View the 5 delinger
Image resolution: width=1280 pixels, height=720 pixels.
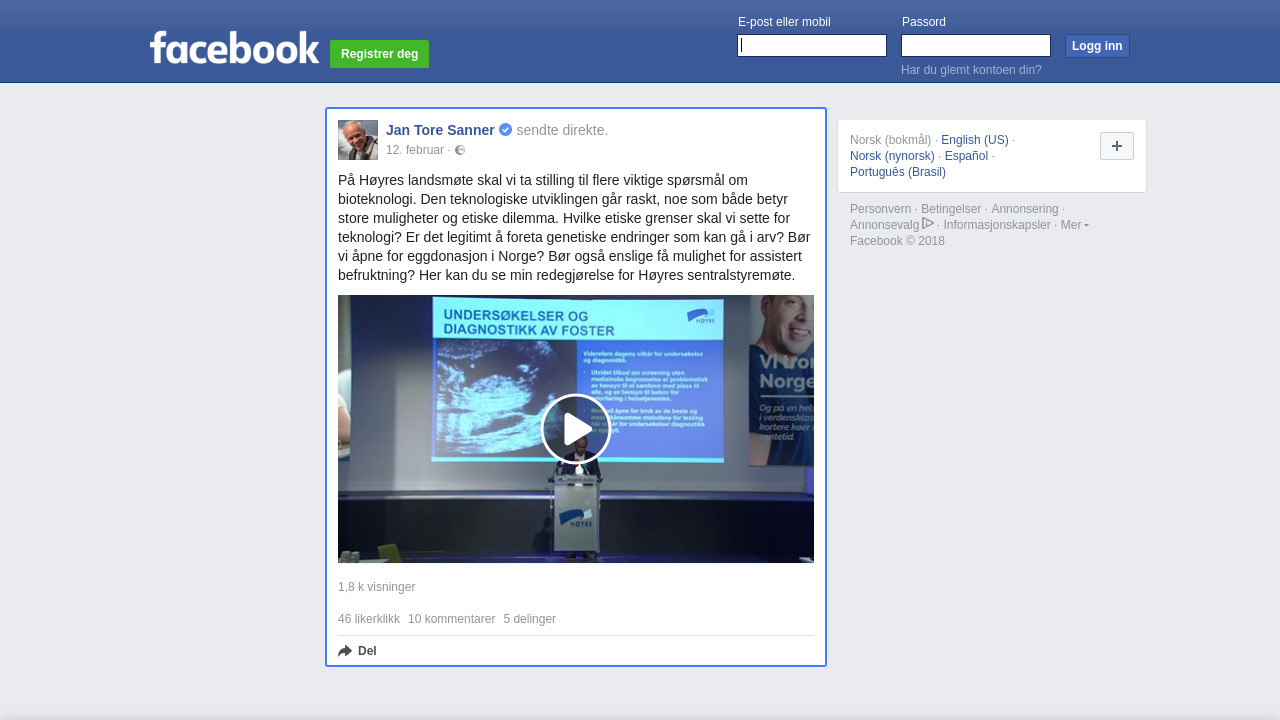[x=529, y=619]
